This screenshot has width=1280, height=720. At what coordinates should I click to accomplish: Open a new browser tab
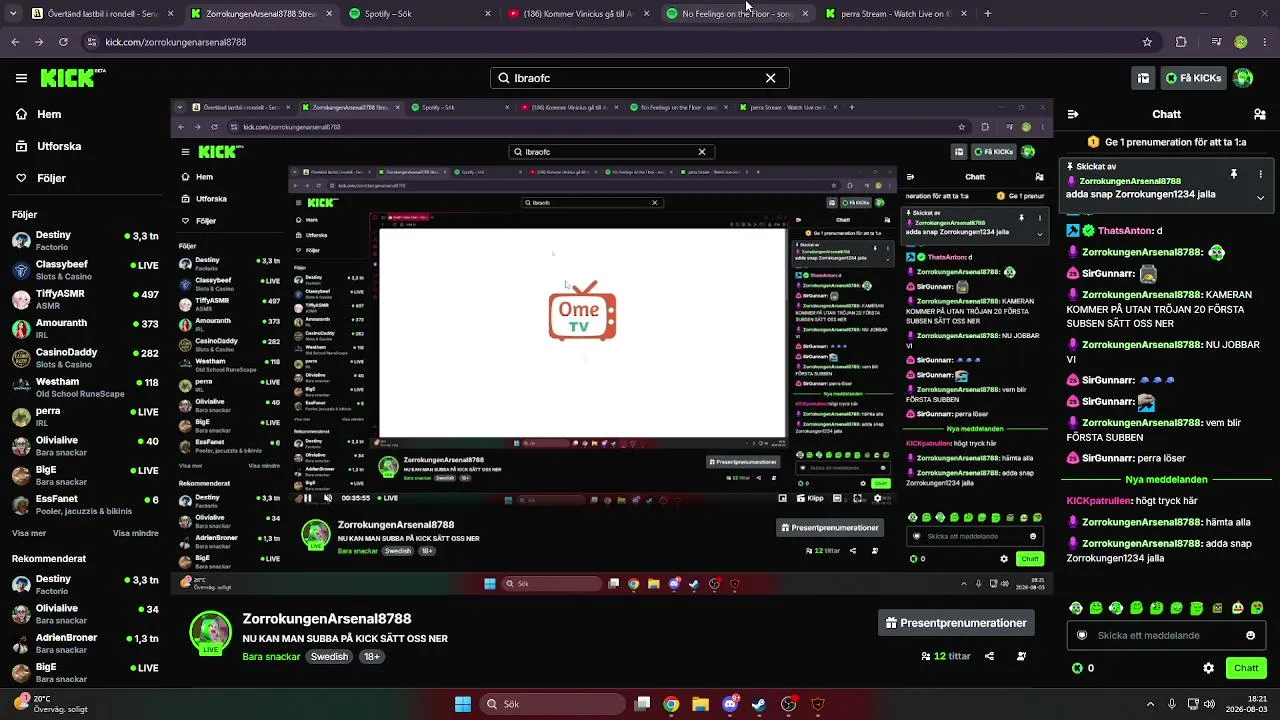click(x=988, y=14)
